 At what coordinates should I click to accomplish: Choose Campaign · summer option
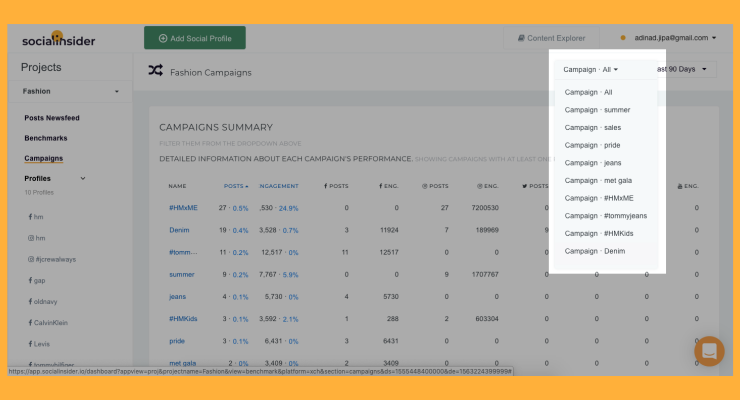click(x=597, y=110)
